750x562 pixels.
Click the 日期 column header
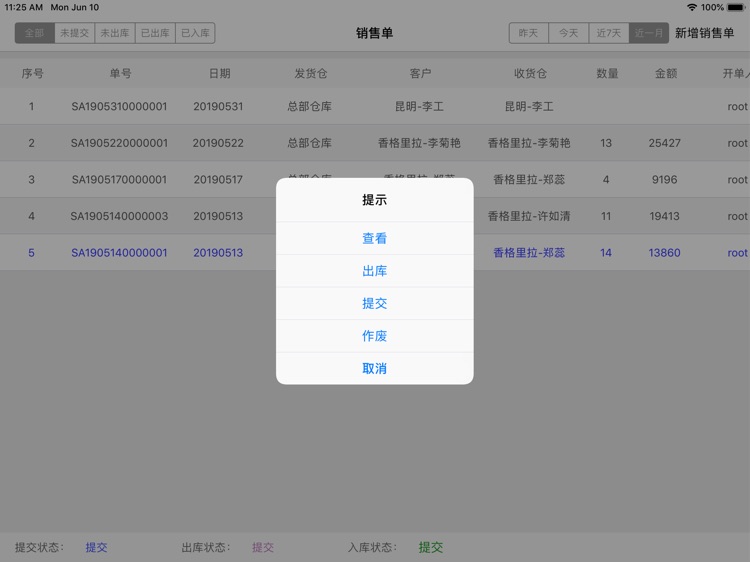pyautogui.click(x=220, y=73)
